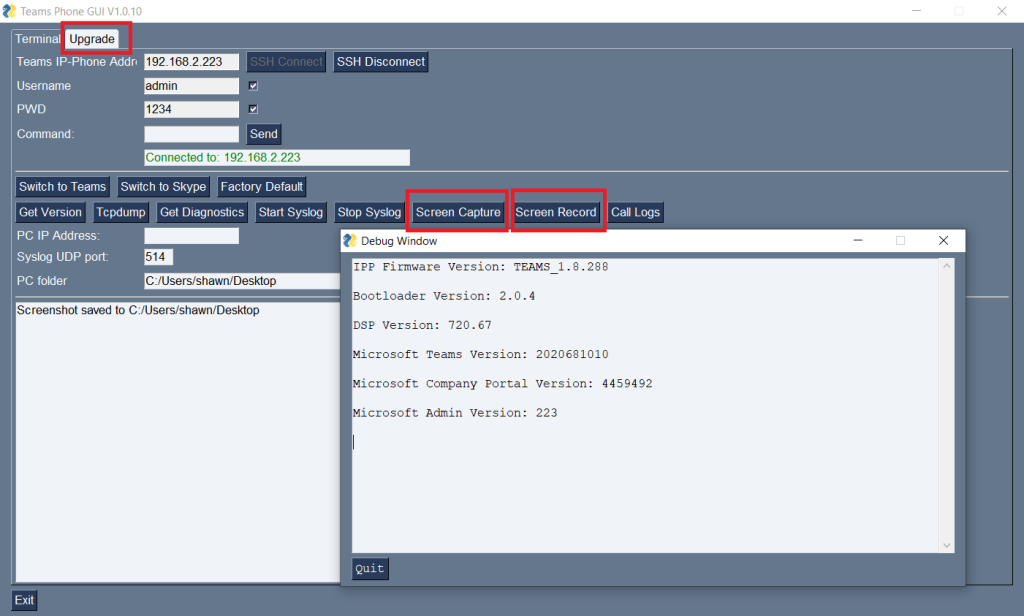This screenshot has height=616, width=1024.
Task: Click the Command input field
Action: (x=191, y=134)
